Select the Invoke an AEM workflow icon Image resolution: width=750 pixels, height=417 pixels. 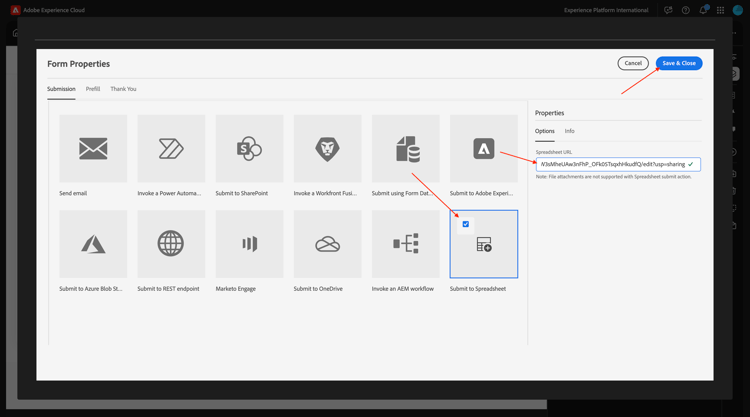(x=406, y=244)
